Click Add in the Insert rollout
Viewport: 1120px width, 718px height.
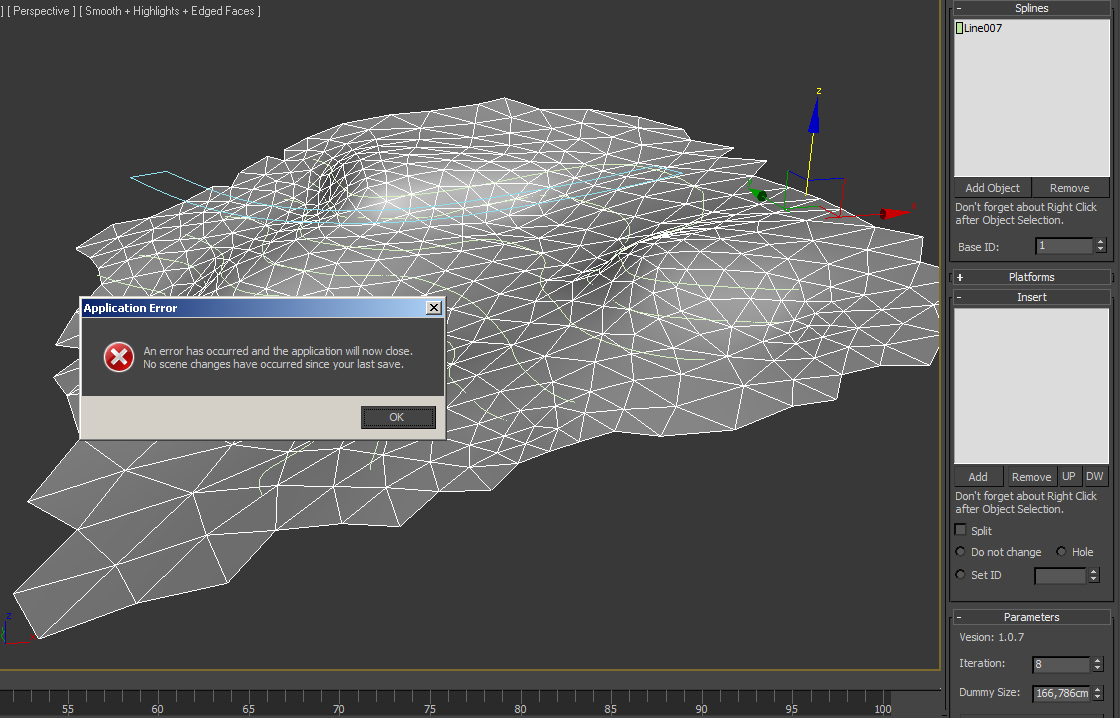point(978,477)
